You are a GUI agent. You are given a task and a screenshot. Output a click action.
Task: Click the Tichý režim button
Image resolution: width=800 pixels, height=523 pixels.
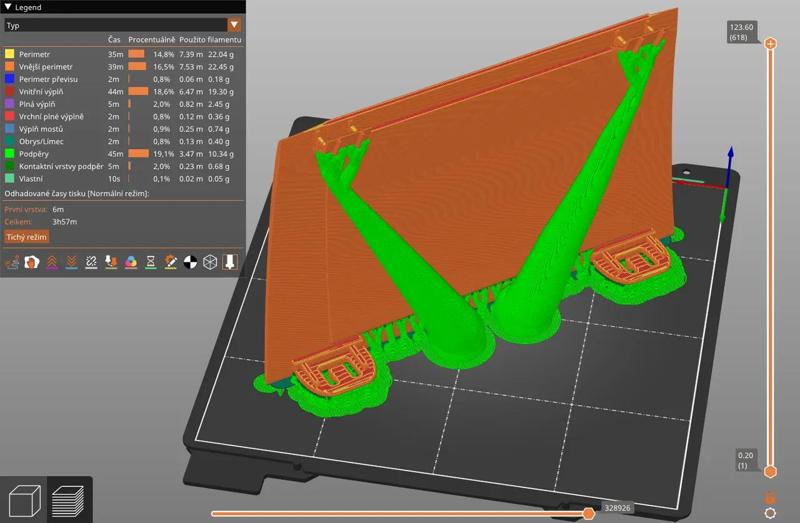tap(27, 237)
